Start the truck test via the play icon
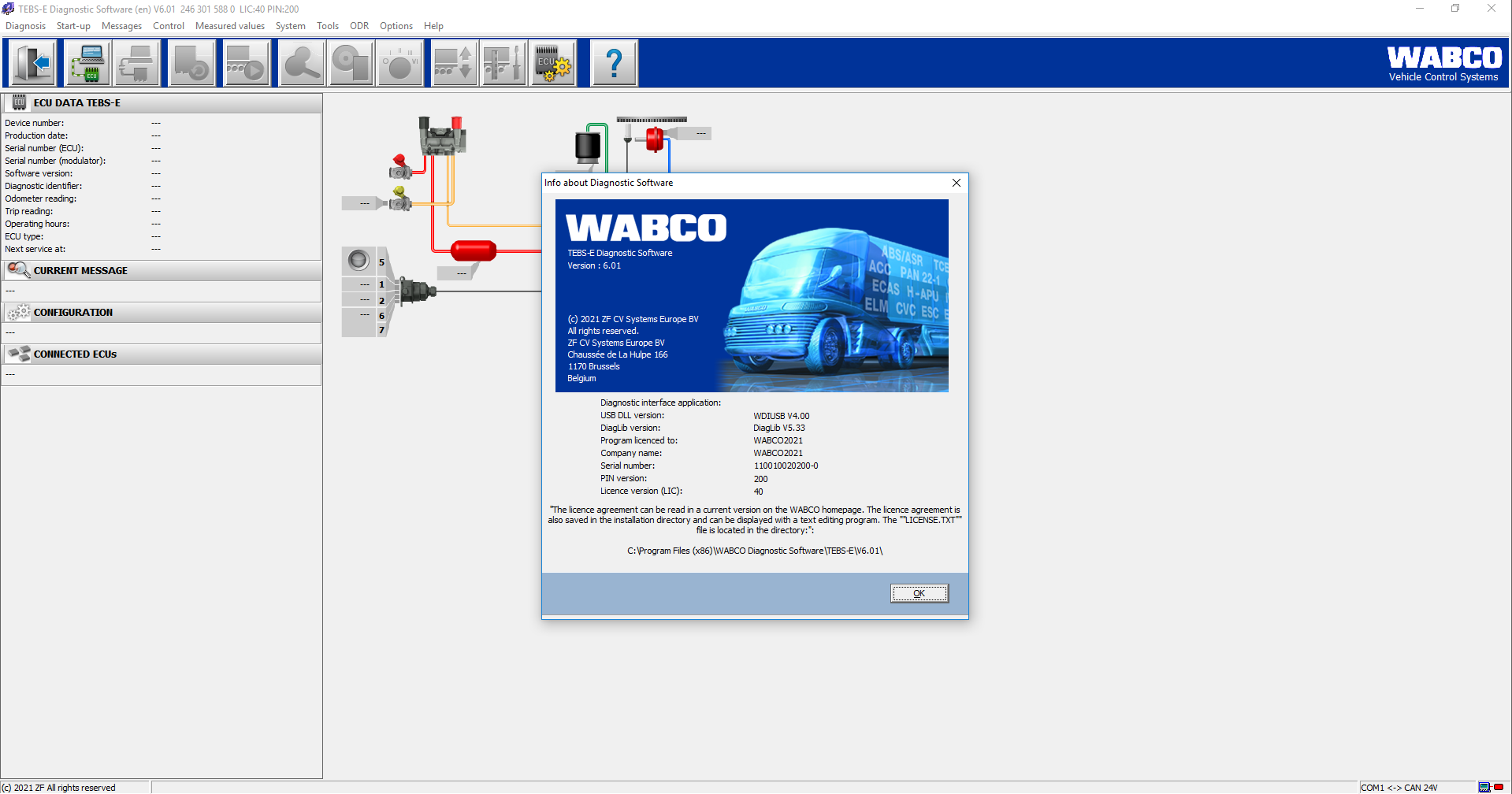Viewport: 1512px width, 794px height. pos(247,63)
